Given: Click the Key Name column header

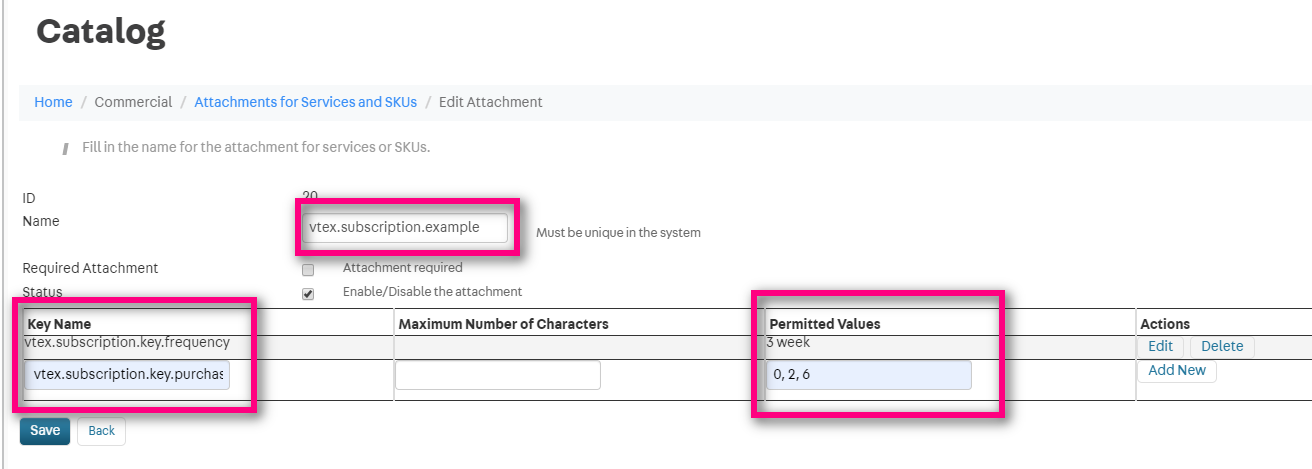Looking at the screenshot, I should click(60, 324).
